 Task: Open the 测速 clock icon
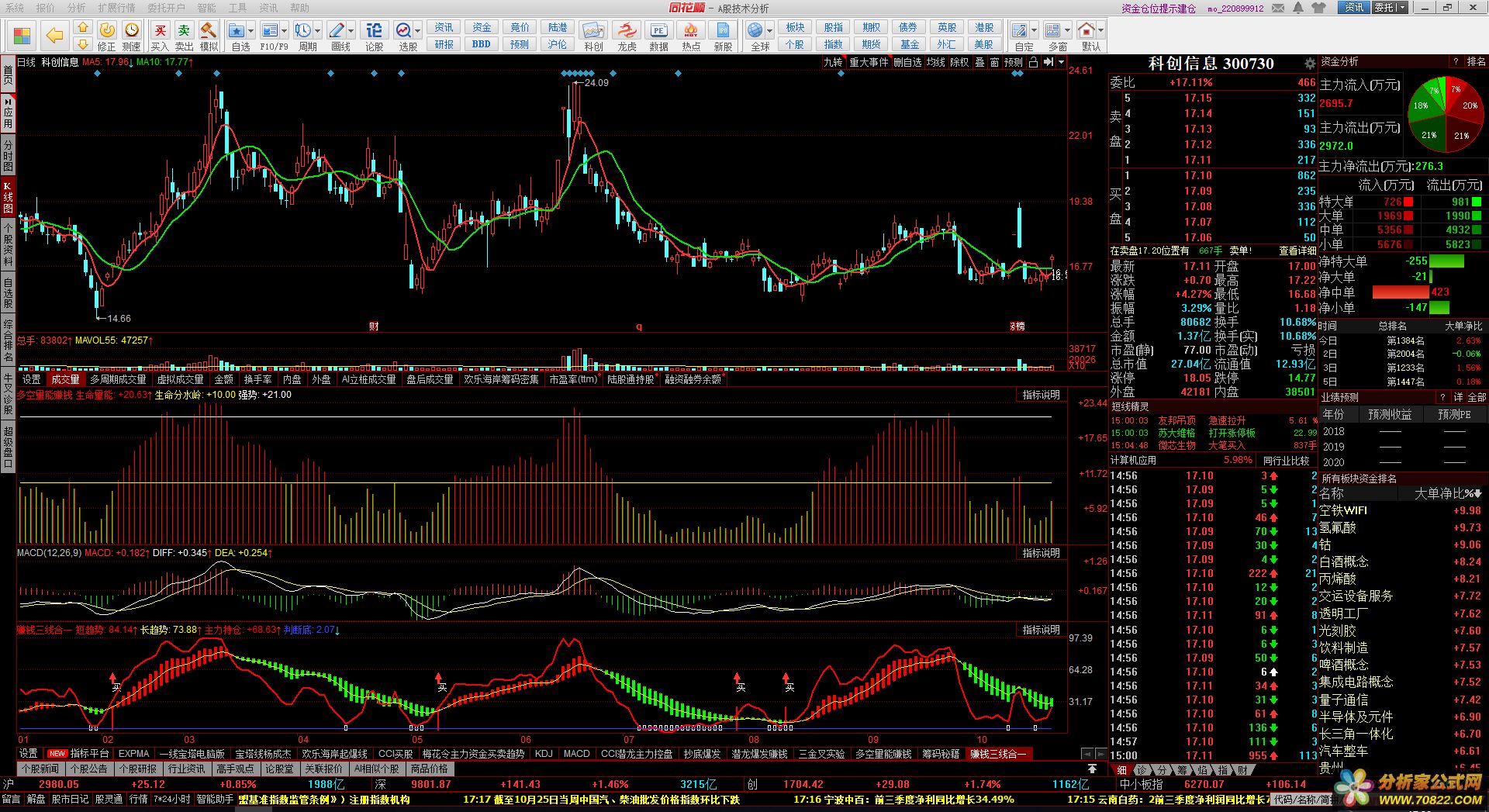[132, 30]
